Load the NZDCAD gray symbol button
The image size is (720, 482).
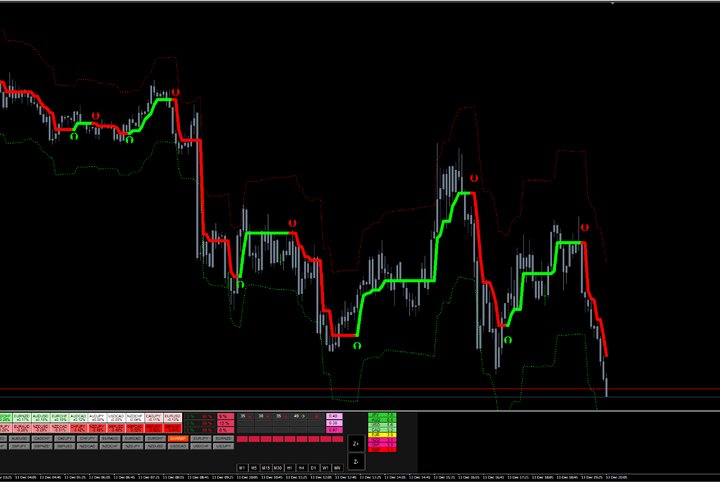87,446
